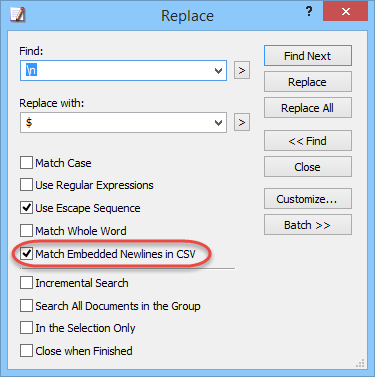
Task: Expand the Find history dropdown
Action: coord(218,71)
